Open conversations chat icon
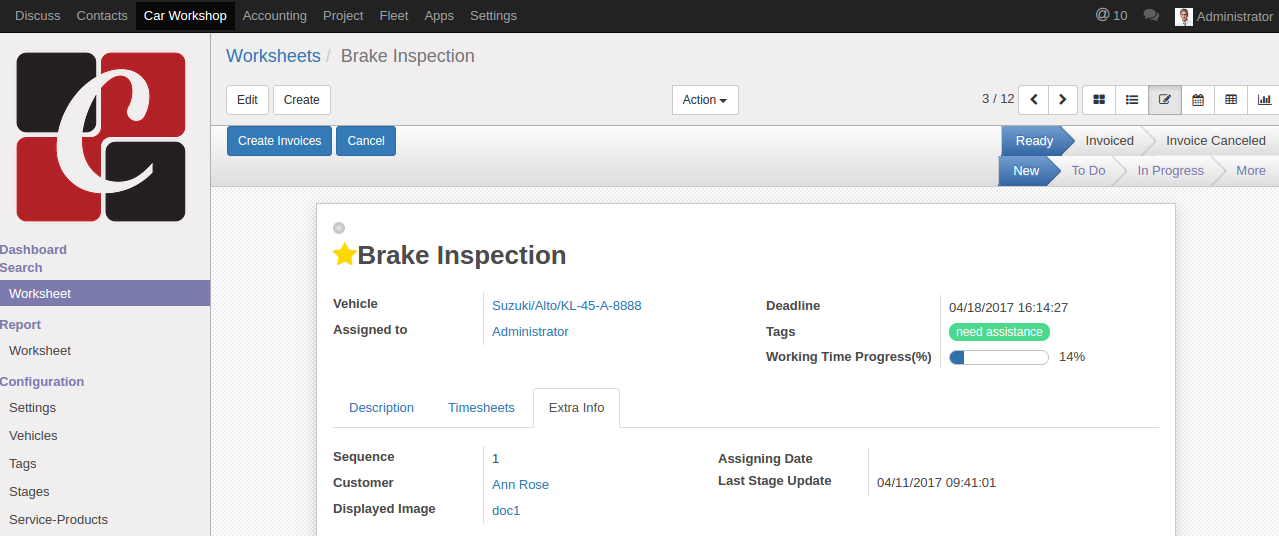This screenshot has width=1279, height=536. (1151, 15)
